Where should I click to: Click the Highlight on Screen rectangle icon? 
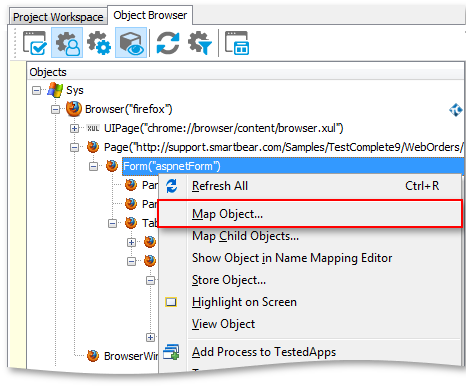coord(171,302)
